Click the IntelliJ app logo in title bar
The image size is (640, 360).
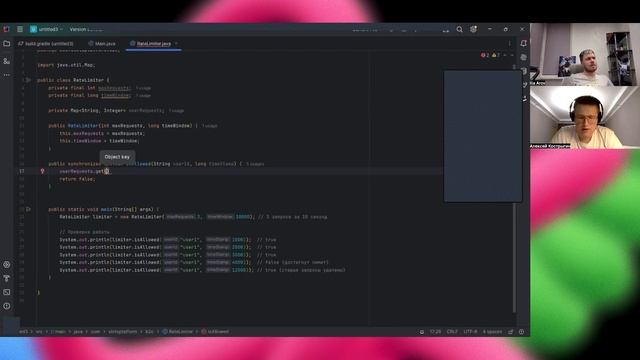(6, 29)
